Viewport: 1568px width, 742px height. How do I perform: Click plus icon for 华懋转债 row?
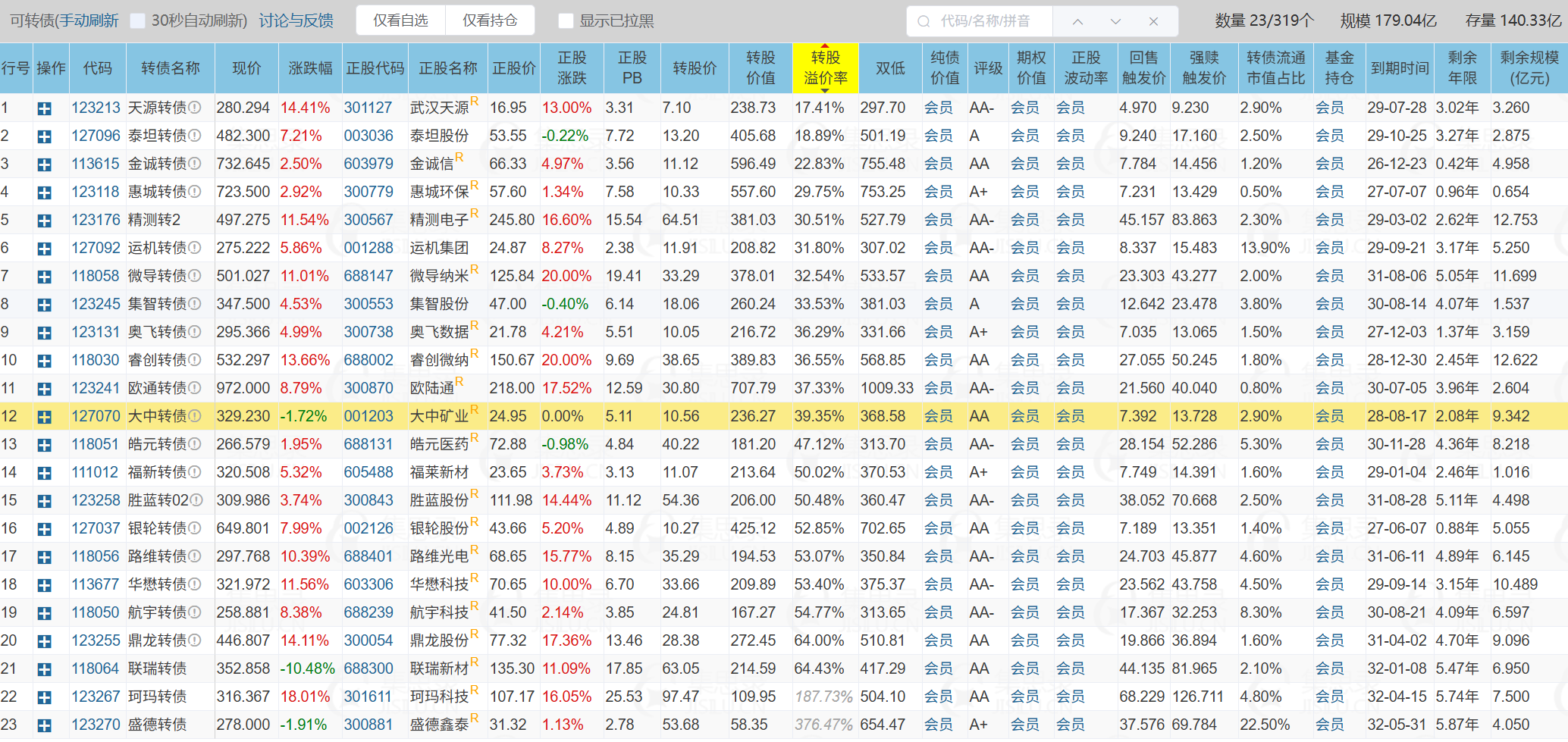(x=45, y=586)
